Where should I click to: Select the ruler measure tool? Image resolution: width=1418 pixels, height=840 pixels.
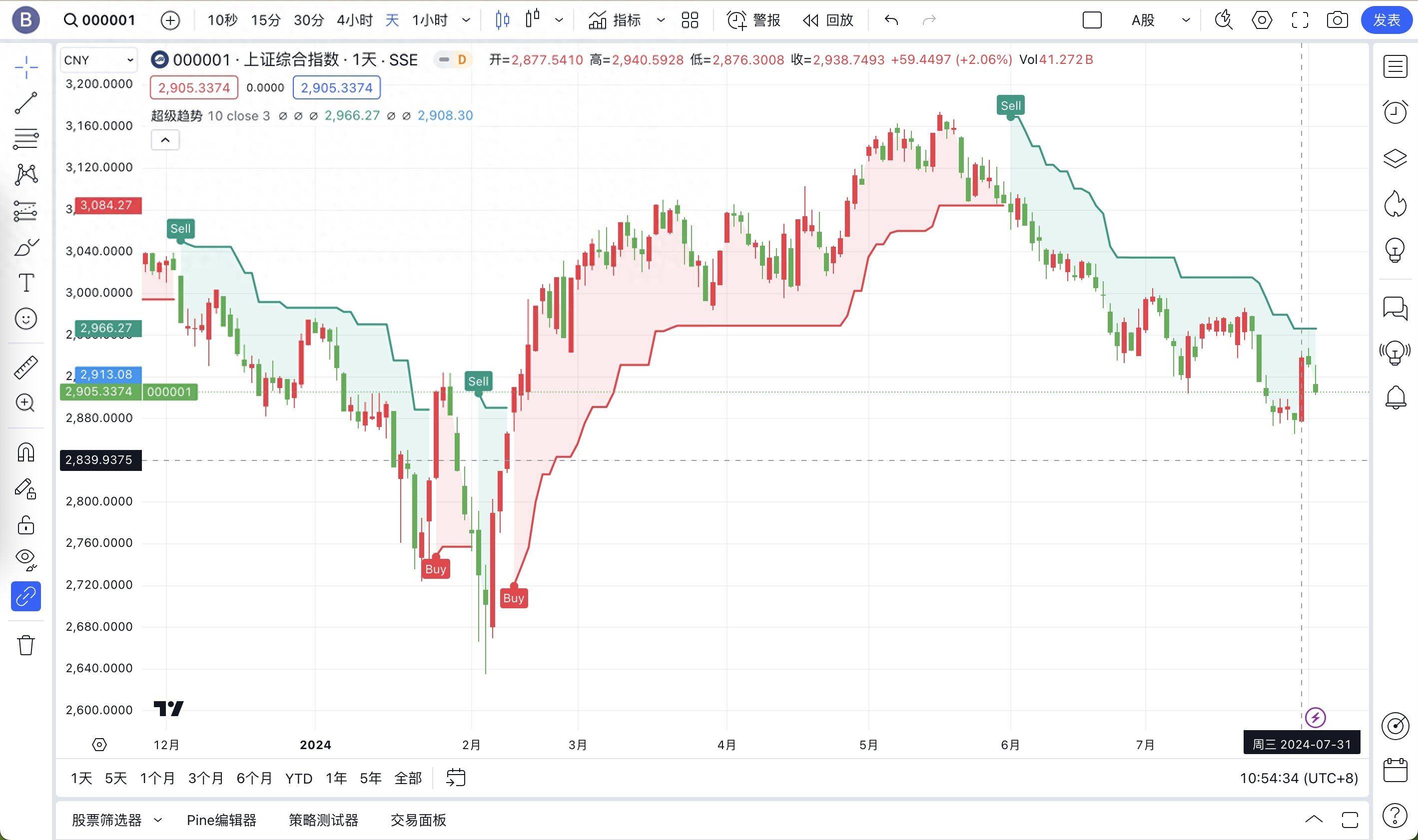(x=26, y=367)
